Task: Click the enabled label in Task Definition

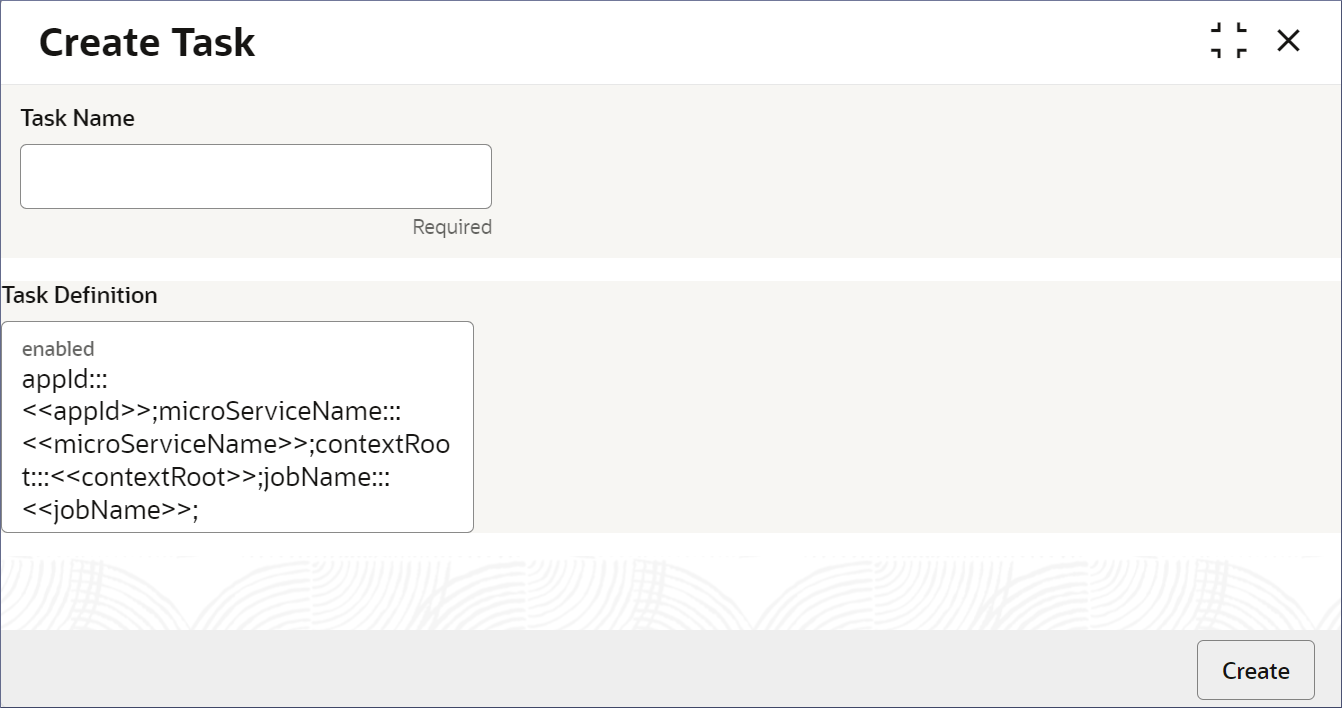Action: (58, 349)
